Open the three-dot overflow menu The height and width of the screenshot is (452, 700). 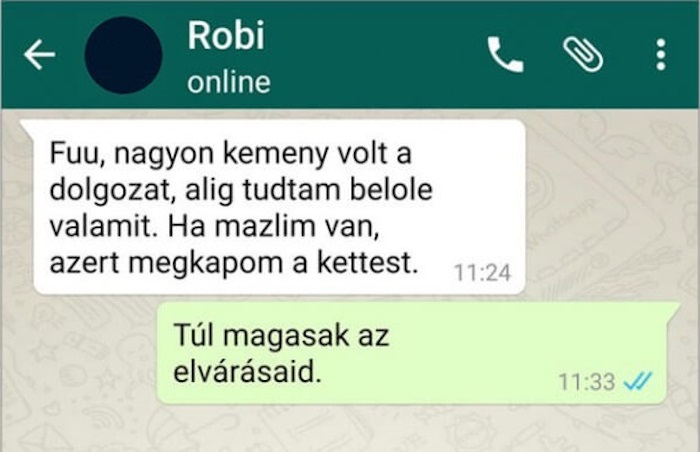[661, 54]
